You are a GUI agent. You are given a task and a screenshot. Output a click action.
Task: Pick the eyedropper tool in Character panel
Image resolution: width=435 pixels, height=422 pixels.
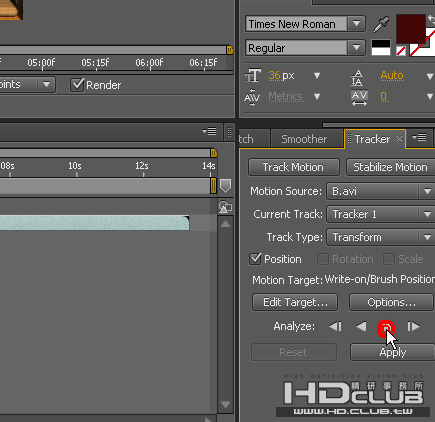pyautogui.click(x=381, y=24)
